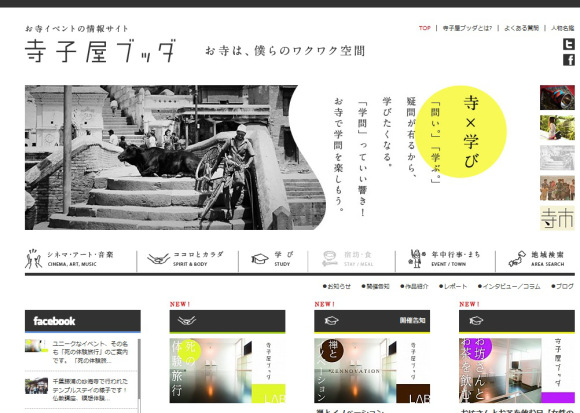This screenshot has height=413, width=580.
Task: Filter by レポート category
Action: click(453, 286)
